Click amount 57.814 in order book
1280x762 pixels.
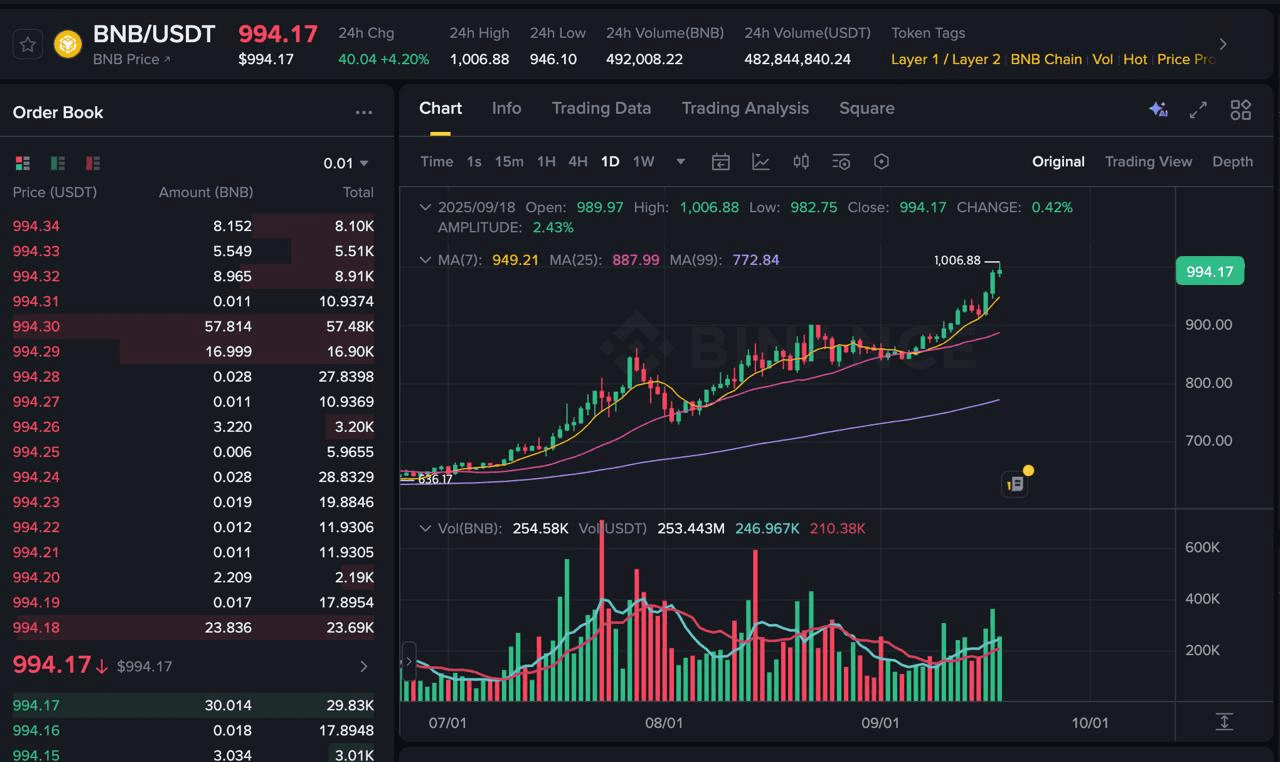(x=226, y=326)
